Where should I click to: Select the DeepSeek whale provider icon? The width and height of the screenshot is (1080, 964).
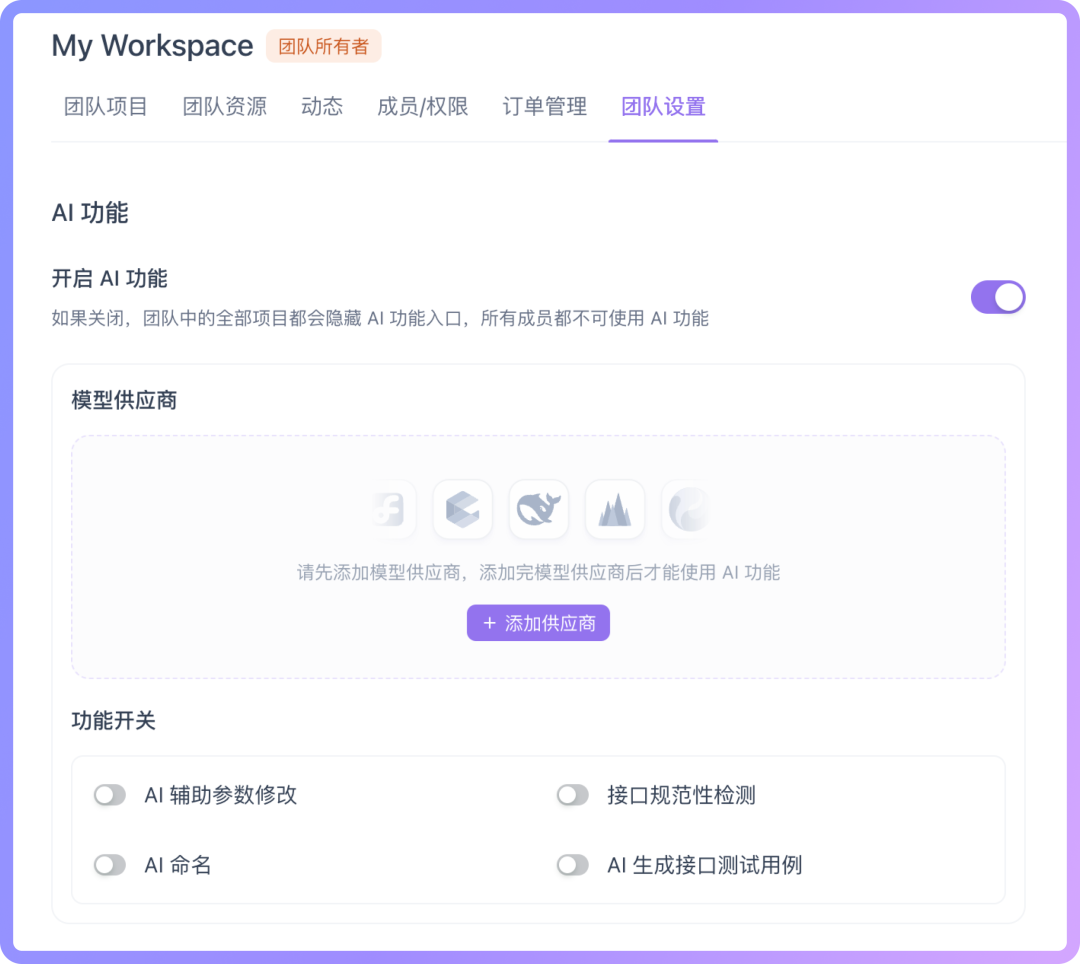(x=538, y=509)
